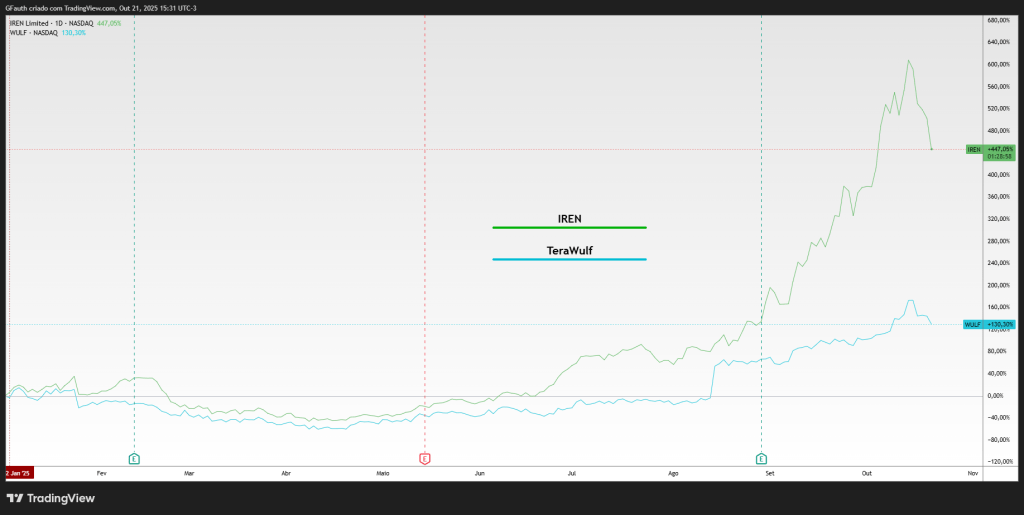The width and height of the screenshot is (1024, 515).
Task: Click the green line under IREN text
Action: 569,228
